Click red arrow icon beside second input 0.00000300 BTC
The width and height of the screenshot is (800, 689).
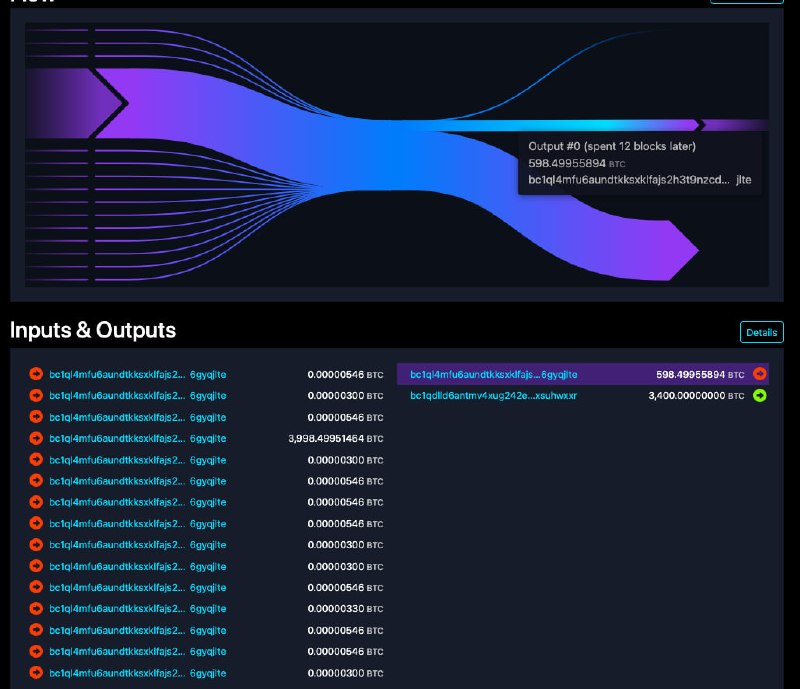point(36,396)
